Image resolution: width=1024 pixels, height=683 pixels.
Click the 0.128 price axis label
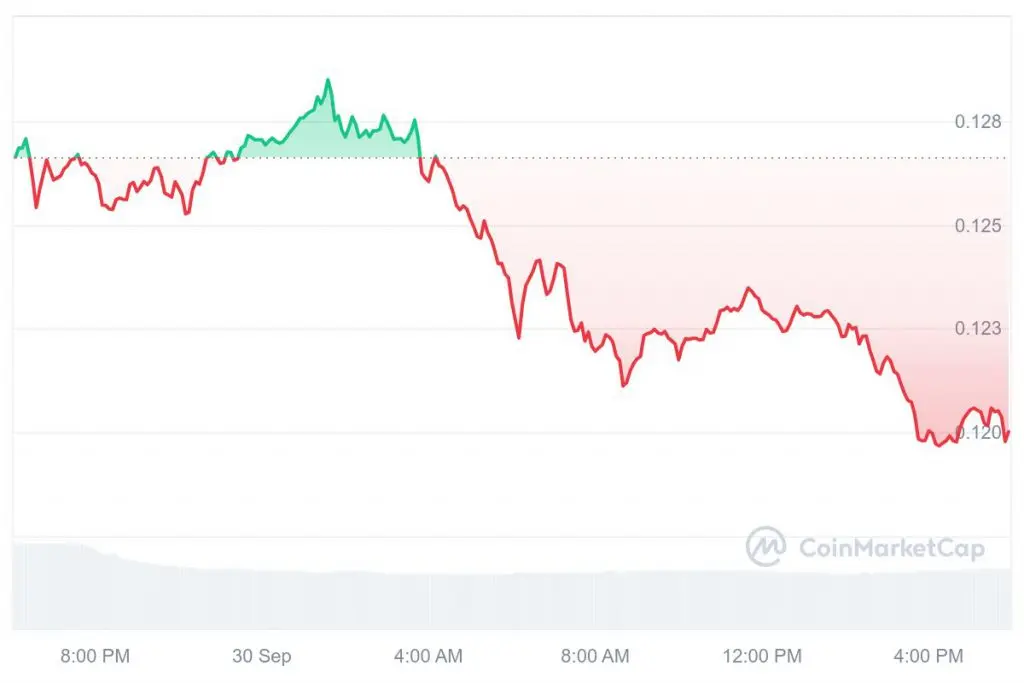(x=978, y=121)
